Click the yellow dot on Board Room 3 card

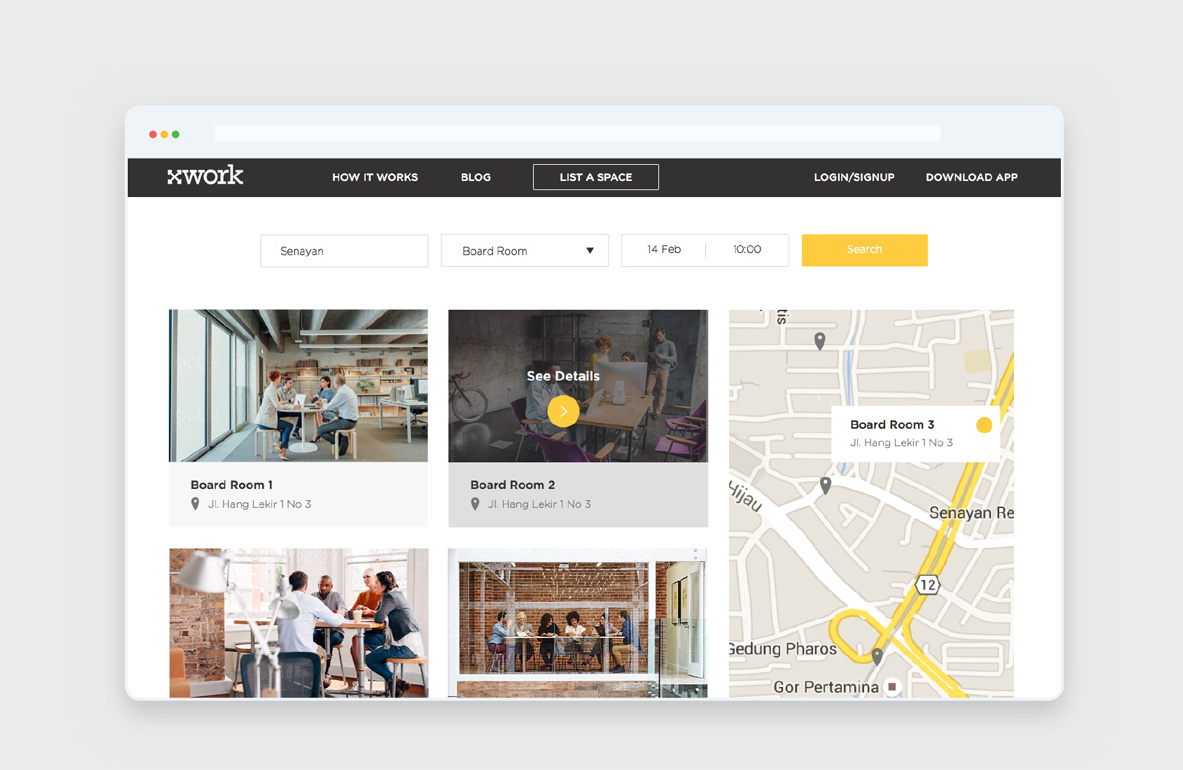984,425
